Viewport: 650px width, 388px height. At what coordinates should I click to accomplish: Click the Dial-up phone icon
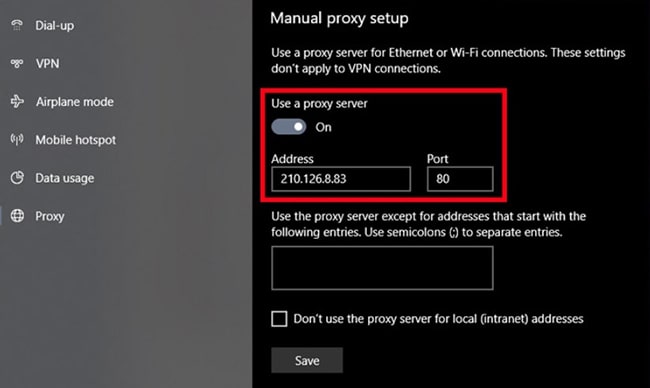point(17,25)
